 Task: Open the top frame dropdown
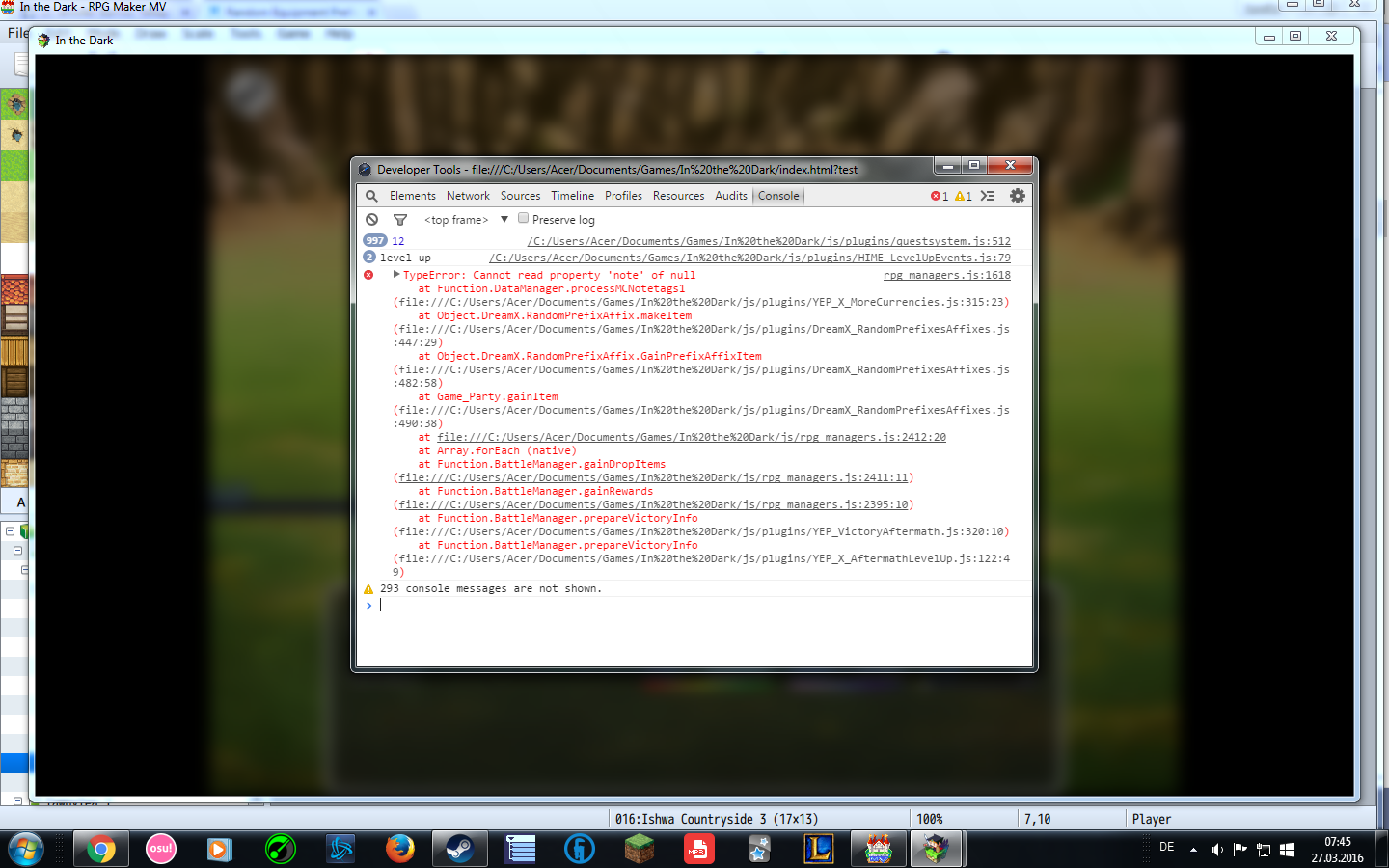click(x=465, y=220)
